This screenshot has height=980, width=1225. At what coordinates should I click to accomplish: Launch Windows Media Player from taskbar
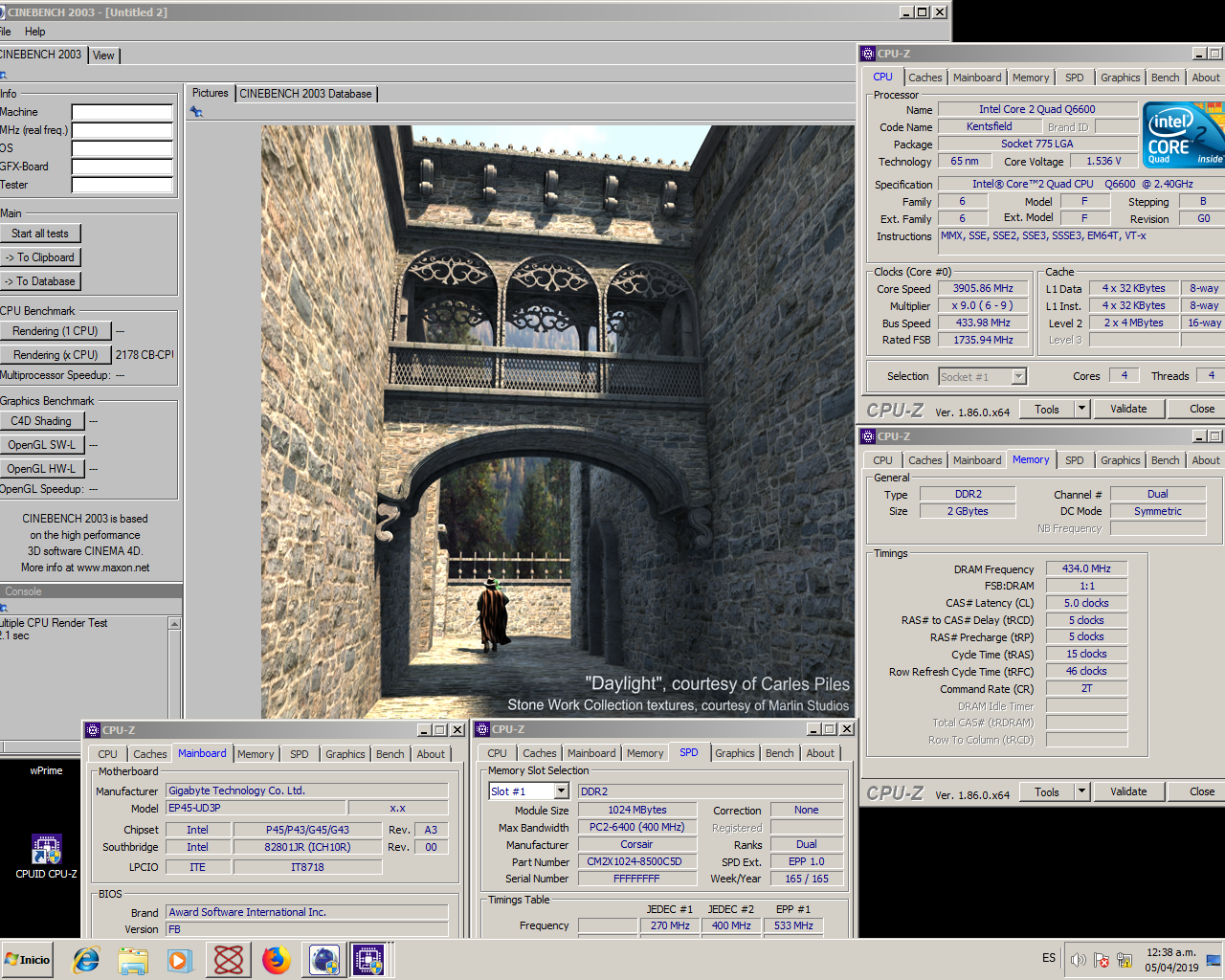(x=180, y=960)
